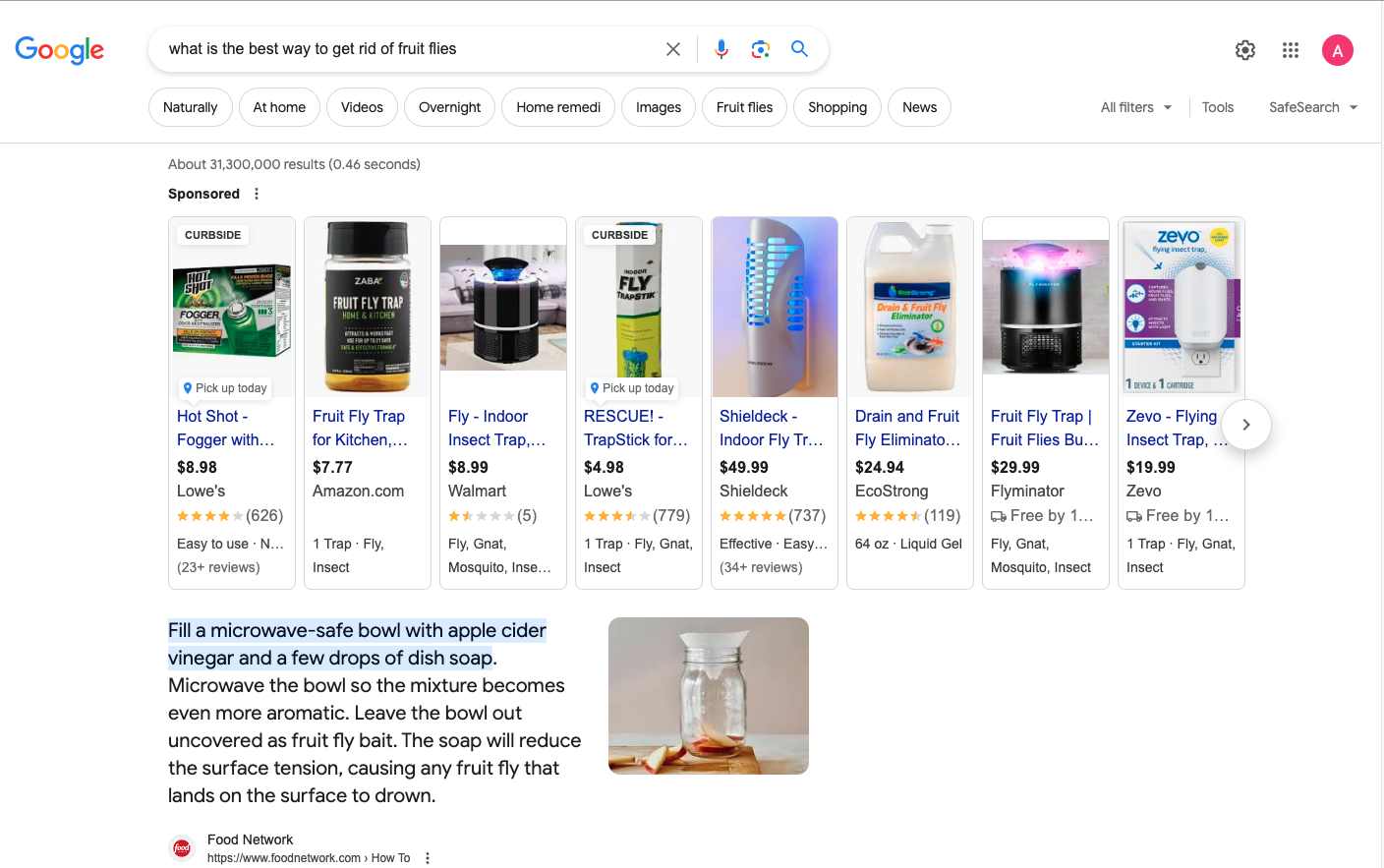Click the blue search magnifier icon
This screenshot has height=868, width=1384.
pos(799,48)
